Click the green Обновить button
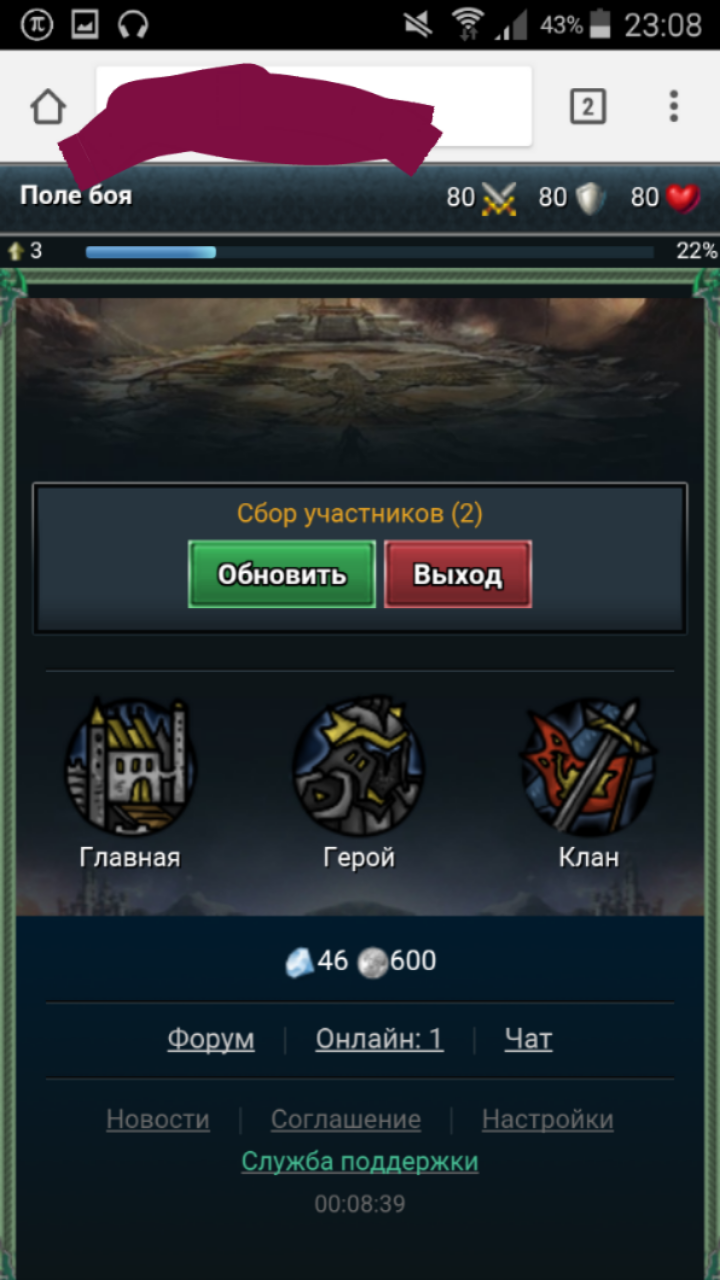Viewport: 720px width, 1280px height. tap(282, 574)
